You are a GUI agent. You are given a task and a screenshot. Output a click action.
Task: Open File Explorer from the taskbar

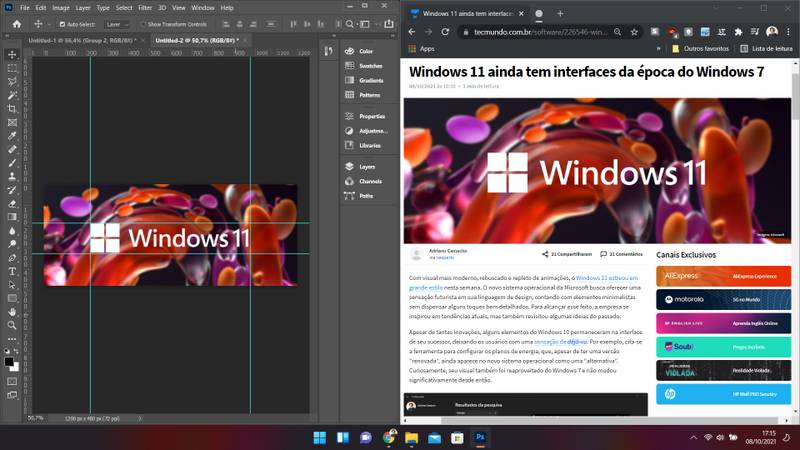[x=412, y=438]
